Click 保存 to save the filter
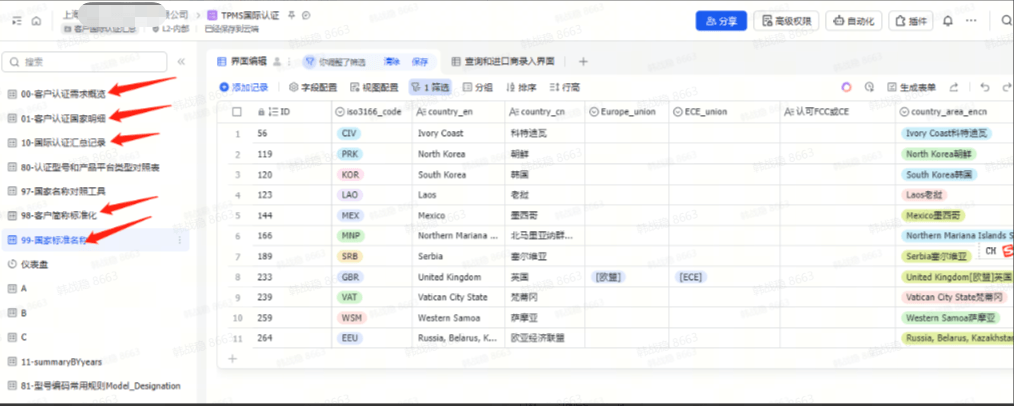The width and height of the screenshot is (1014, 406). point(420,62)
